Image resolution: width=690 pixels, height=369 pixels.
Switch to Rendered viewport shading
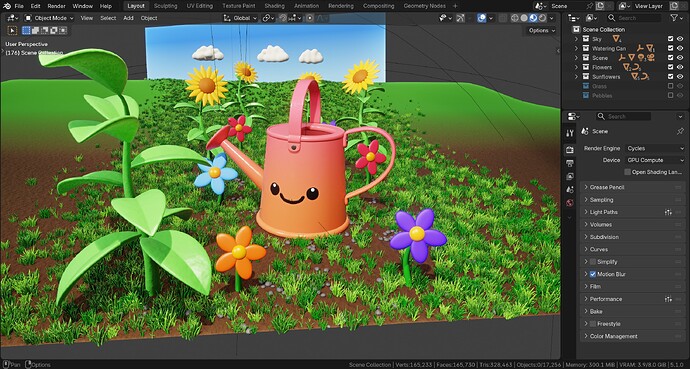(x=542, y=18)
